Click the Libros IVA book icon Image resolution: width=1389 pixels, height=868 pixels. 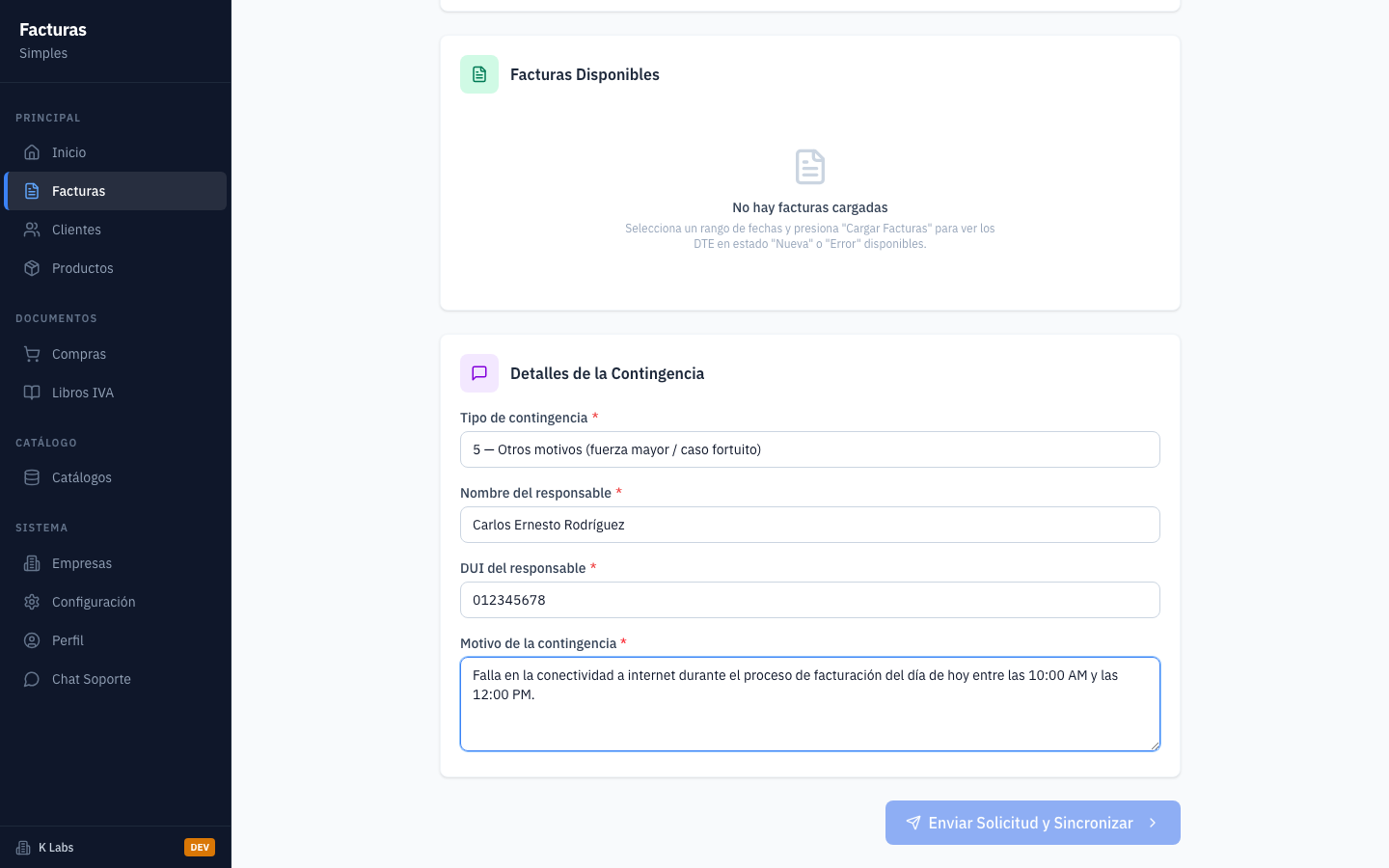tap(32, 393)
